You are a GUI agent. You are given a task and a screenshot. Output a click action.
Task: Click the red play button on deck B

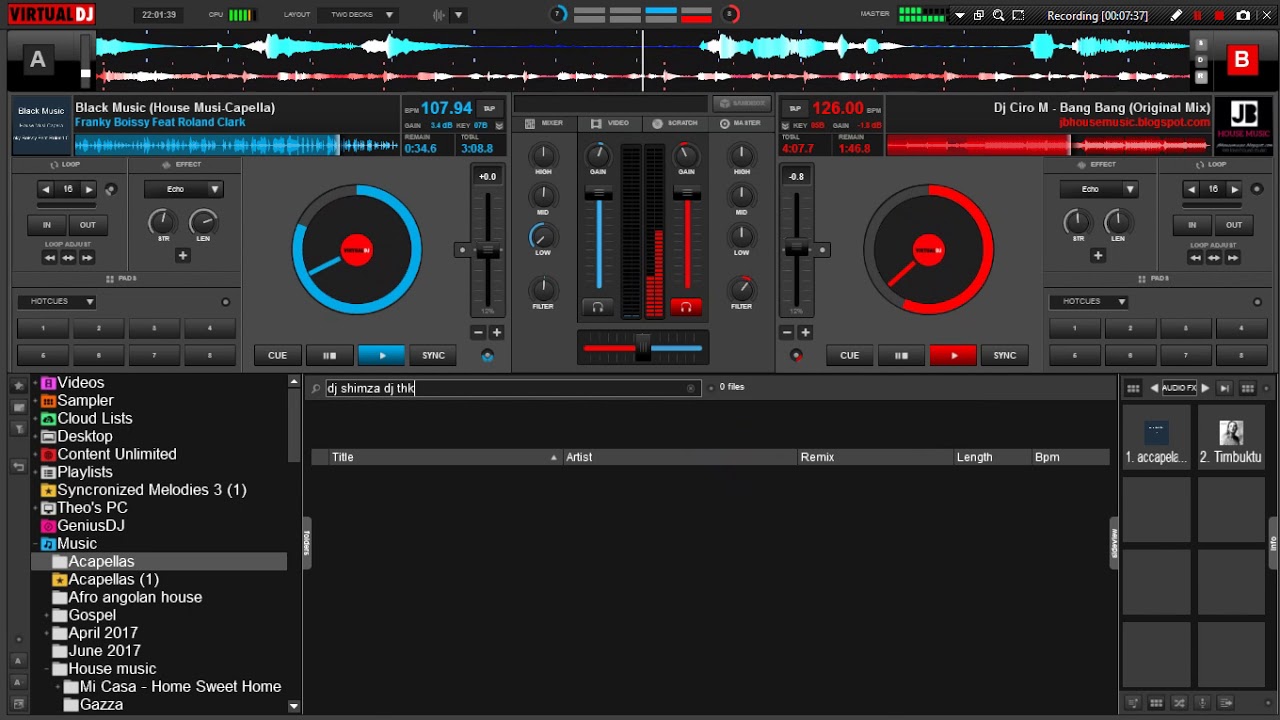pos(953,355)
